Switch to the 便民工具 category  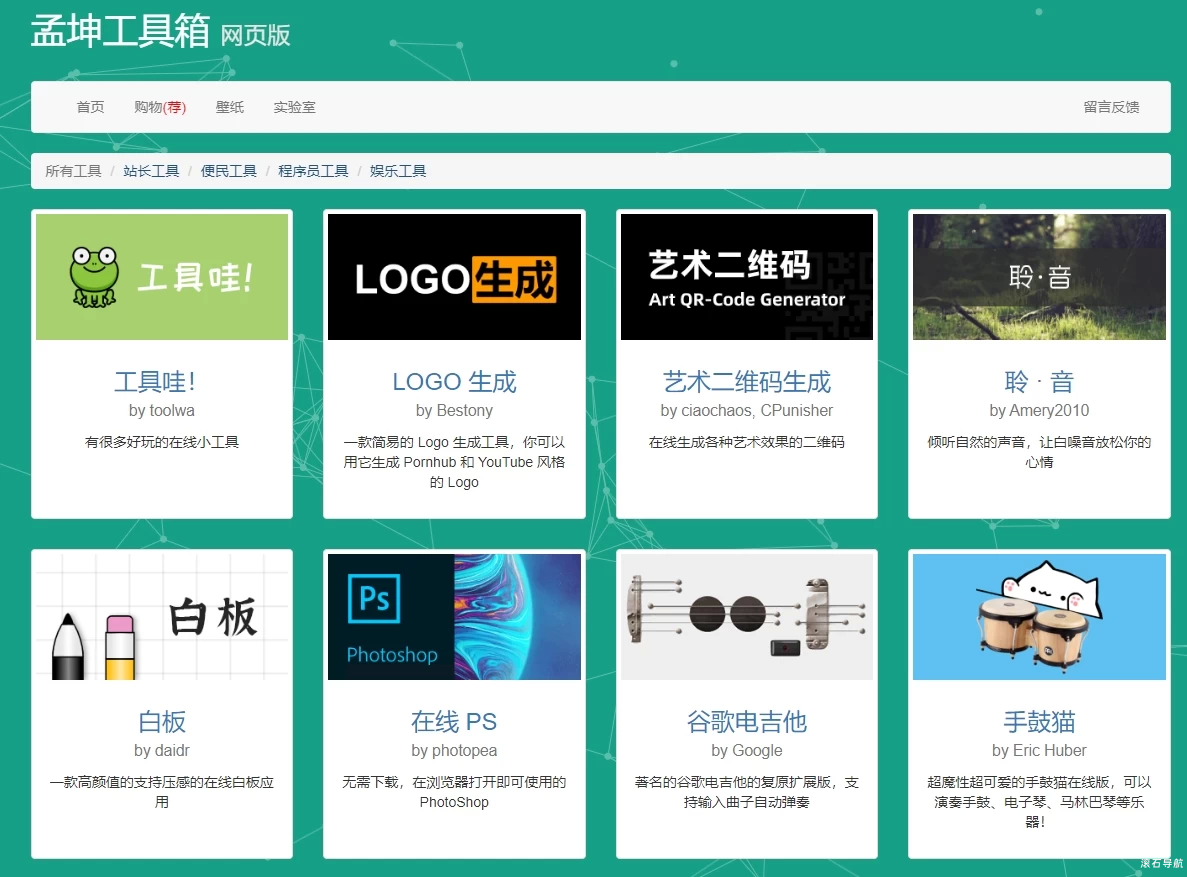pyautogui.click(x=228, y=170)
